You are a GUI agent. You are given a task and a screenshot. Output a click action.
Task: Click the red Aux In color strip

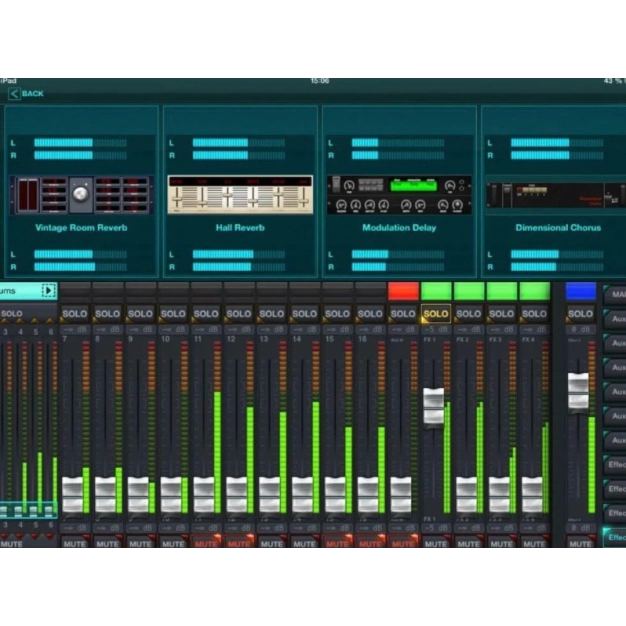coord(403,291)
